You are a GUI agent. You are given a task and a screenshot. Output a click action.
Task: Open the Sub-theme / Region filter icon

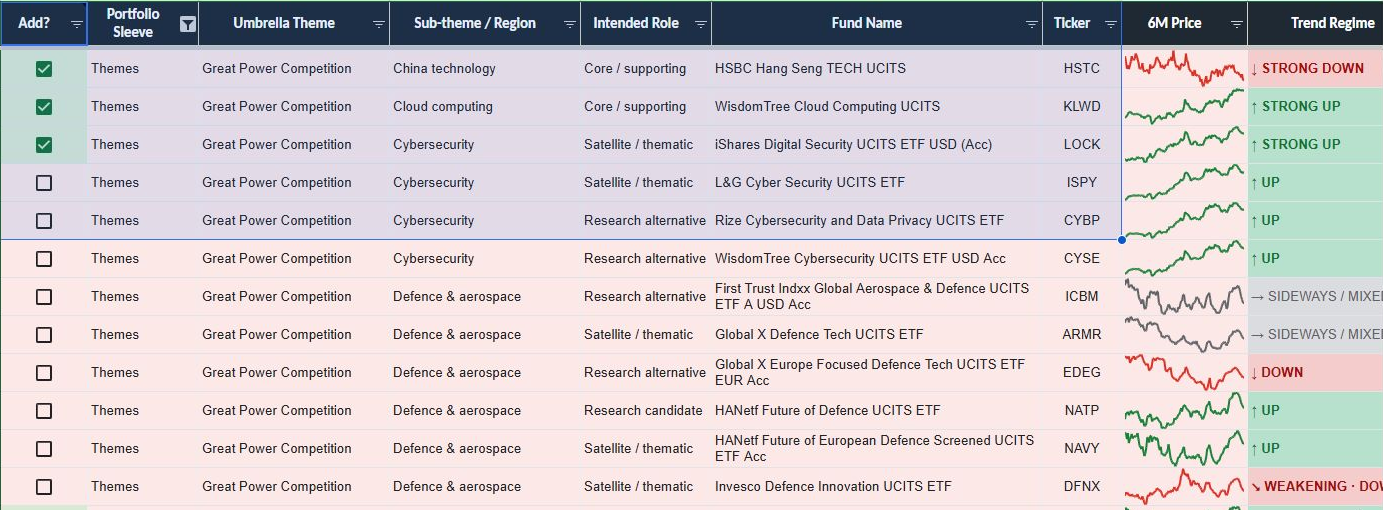(x=570, y=24)
